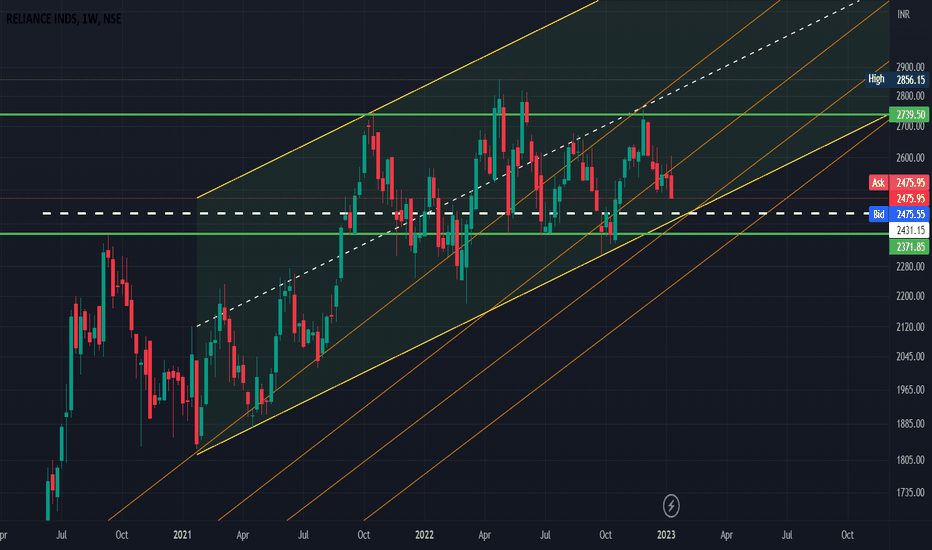
Task: Click the 2800.00 price axis value
Action: 910,95
